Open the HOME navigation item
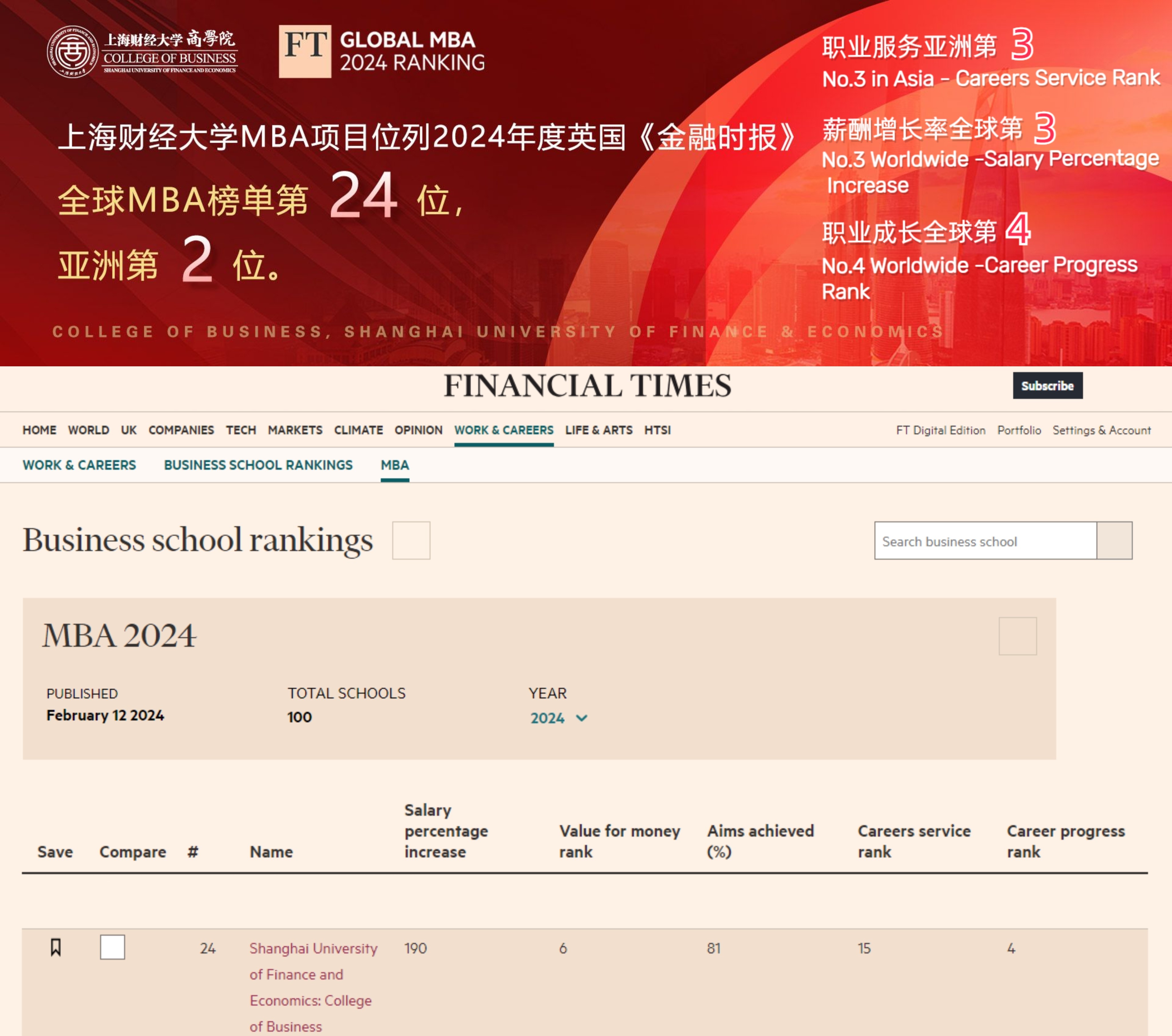 (x=39, y=430)
